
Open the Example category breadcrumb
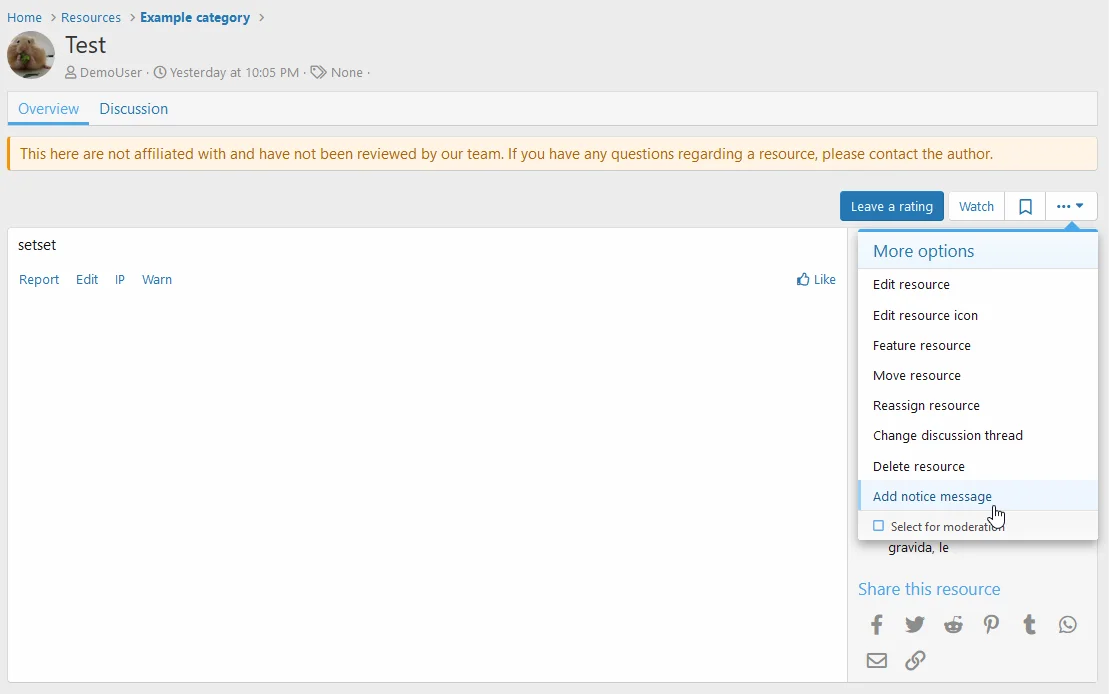point(195,17)
